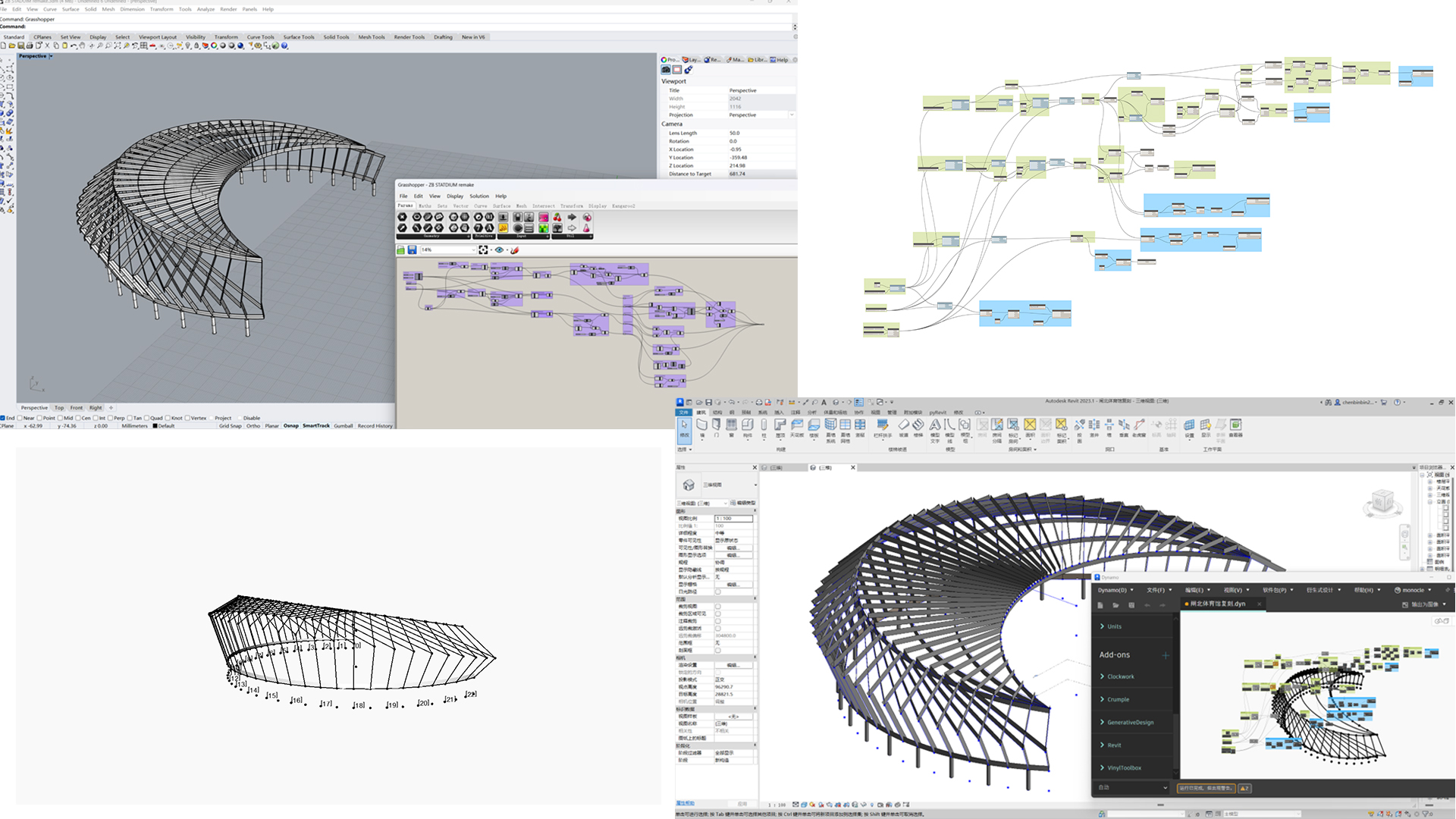Switch to Curve Tools toolbar tab
The width and height of the screenshot is (1456, 819).
[x=260, y=36]
